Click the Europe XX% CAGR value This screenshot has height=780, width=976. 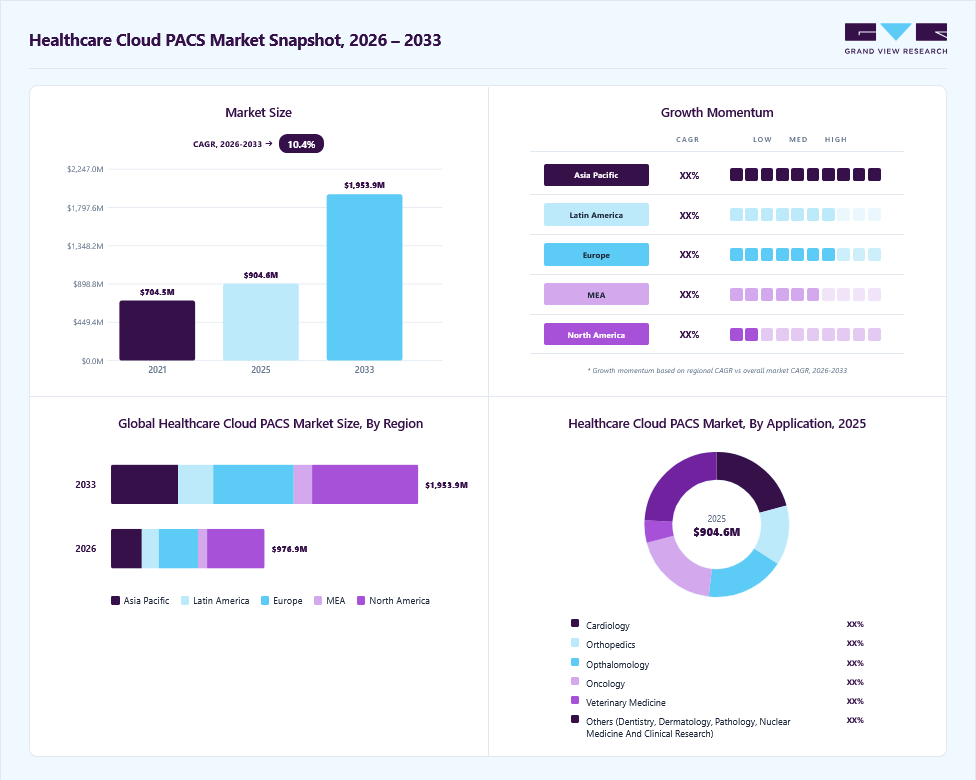coord(689,255)
